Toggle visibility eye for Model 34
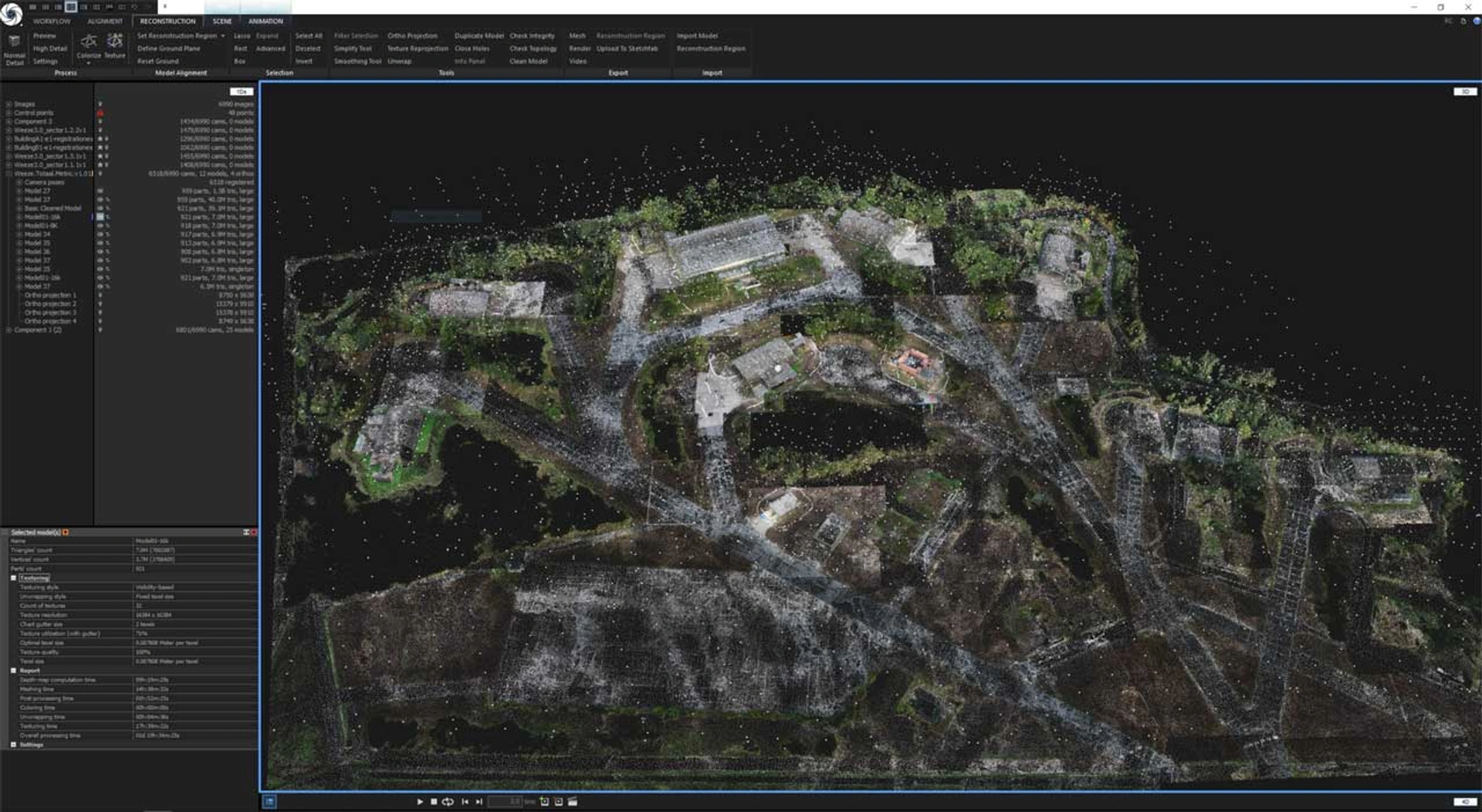 100,235
